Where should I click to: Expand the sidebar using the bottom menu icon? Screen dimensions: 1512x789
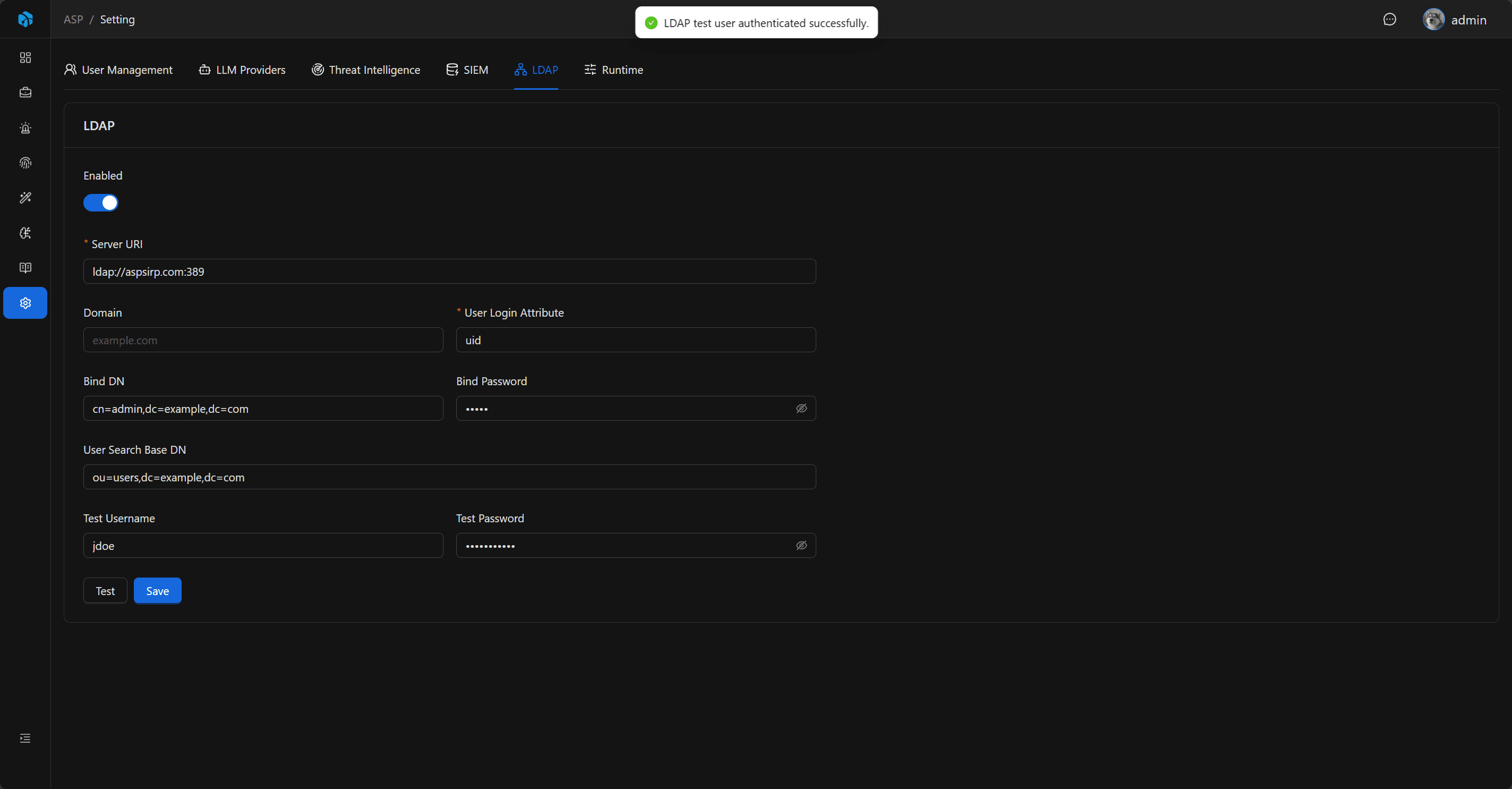click(25, 738)
